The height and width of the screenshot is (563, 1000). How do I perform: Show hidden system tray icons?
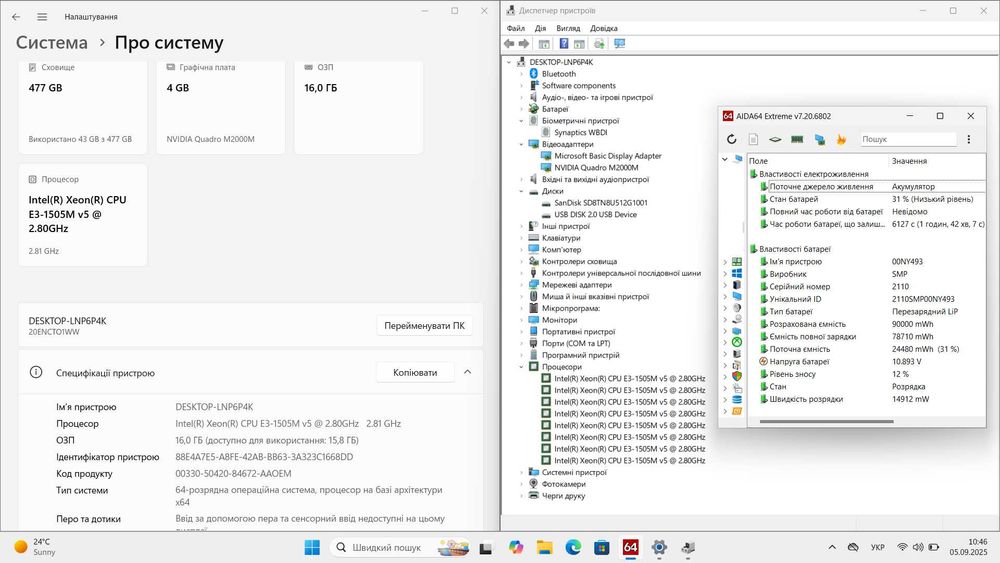832,547
